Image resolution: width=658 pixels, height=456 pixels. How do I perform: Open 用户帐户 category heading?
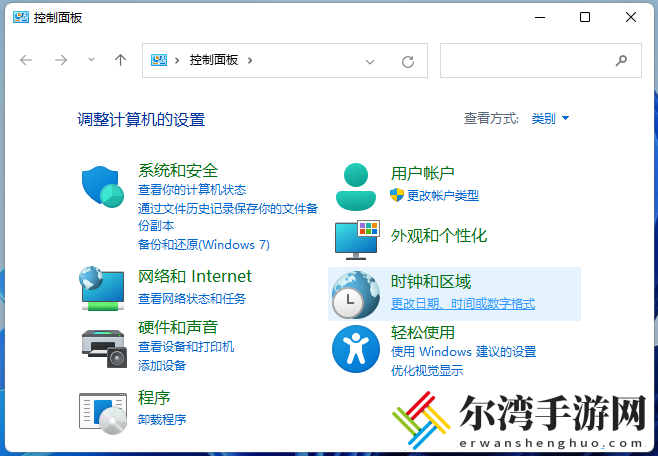(423, 173)
